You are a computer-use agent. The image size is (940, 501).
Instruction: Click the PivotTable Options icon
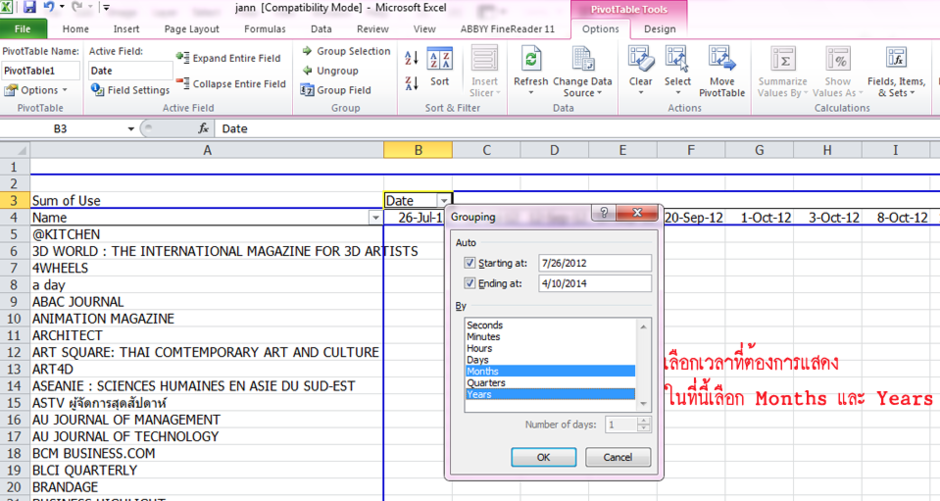pyautogui.click(x=11, y=90)
